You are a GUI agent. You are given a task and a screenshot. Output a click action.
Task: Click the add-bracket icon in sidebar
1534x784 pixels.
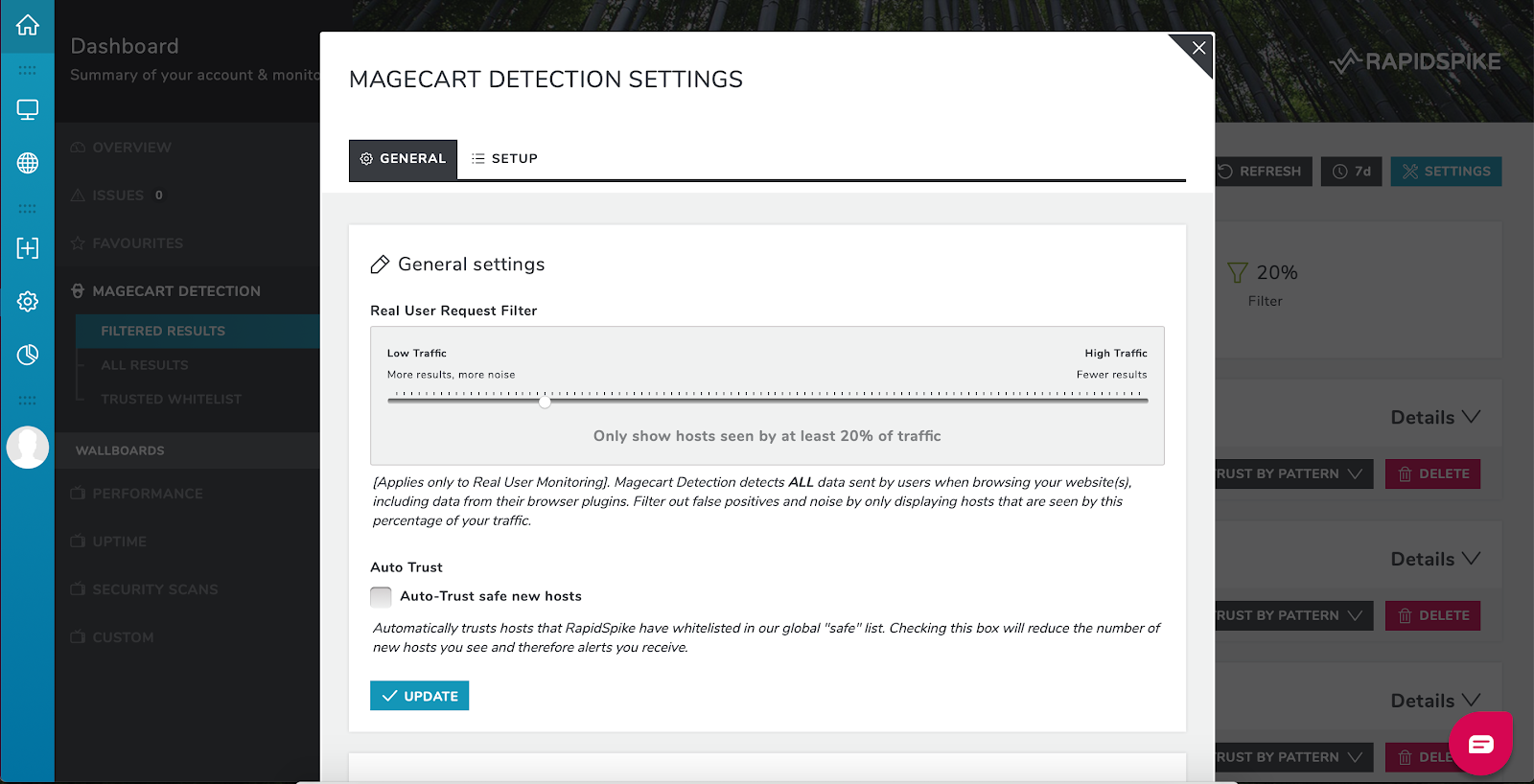click(28, 248)
